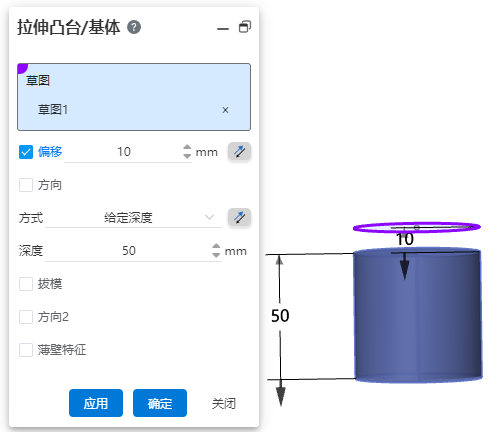This screenshot has width=499, height=432.
Task: Click the reverse direction icon beside 偏移
Action: [x=239, y=152]
